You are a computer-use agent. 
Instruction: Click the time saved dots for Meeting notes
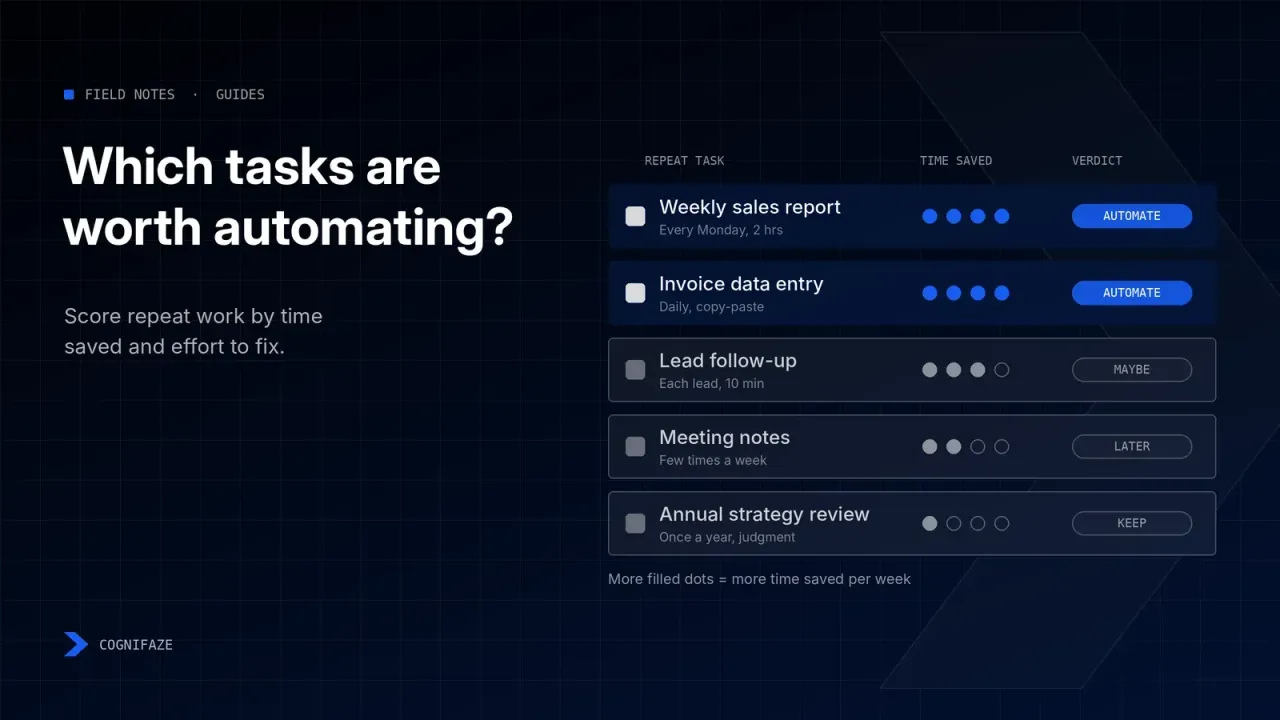(x=966, y=447)
